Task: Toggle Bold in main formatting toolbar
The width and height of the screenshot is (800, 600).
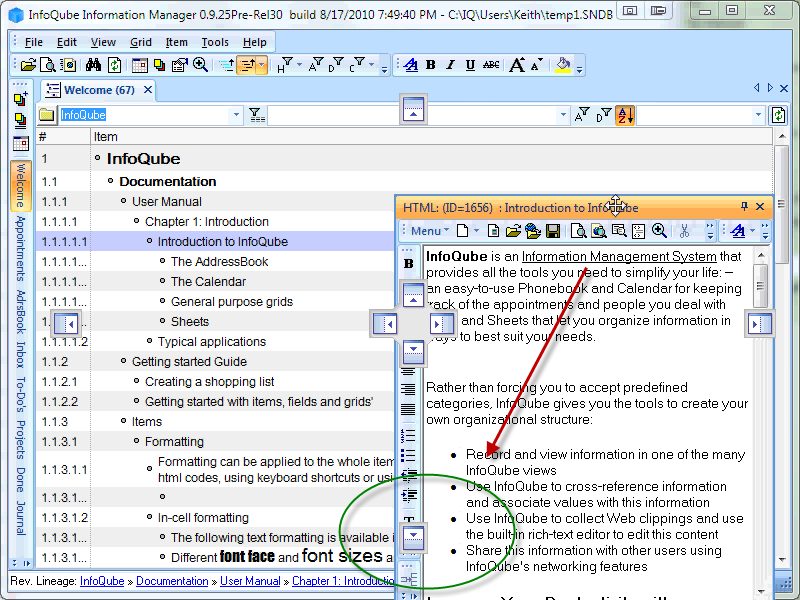Action: click(x=431, y=65)
